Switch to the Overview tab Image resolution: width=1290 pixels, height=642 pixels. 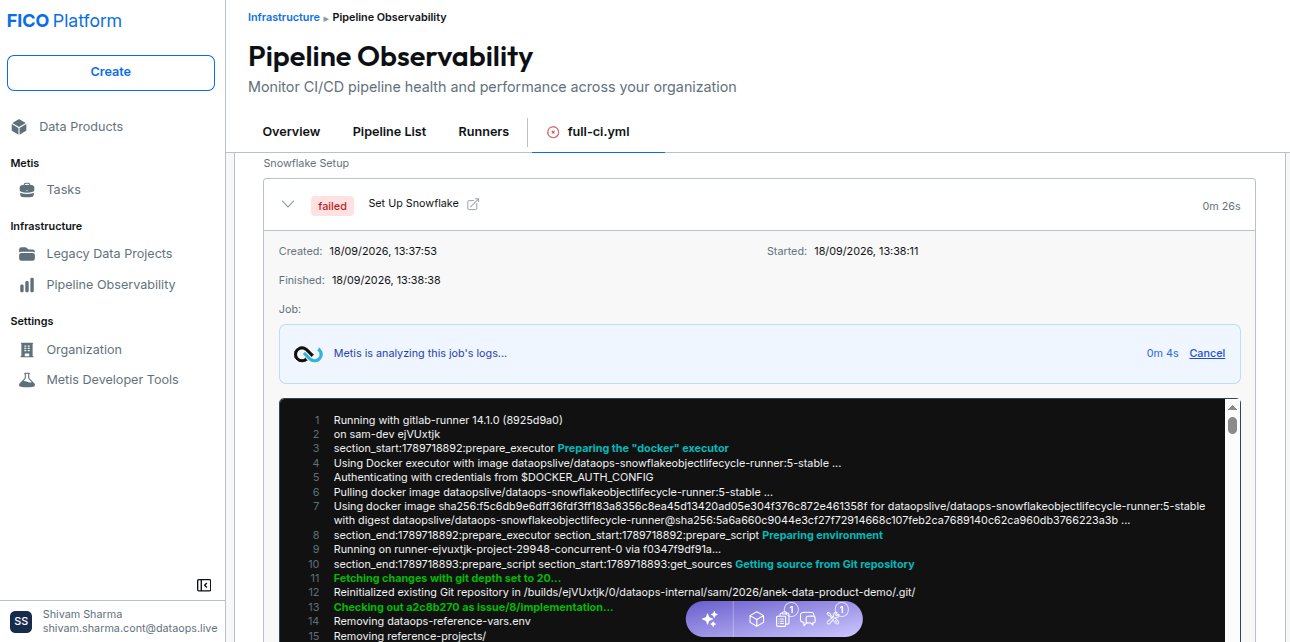click(x=291, y=132)
